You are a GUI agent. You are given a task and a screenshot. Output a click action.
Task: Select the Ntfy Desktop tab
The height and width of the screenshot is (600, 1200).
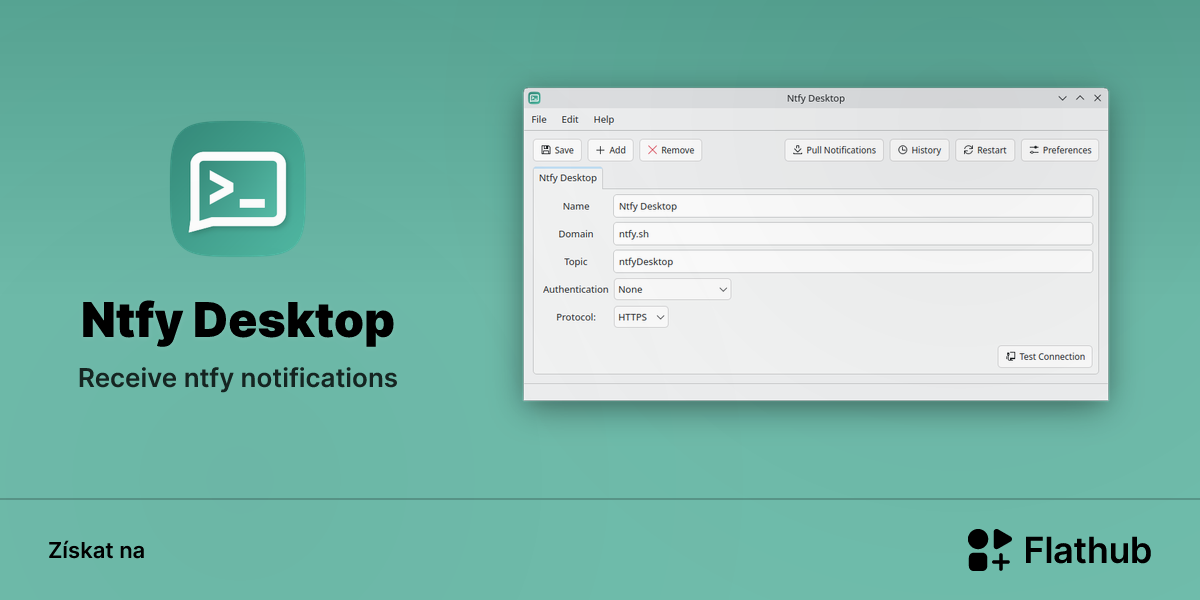click(x=568, y=178)
